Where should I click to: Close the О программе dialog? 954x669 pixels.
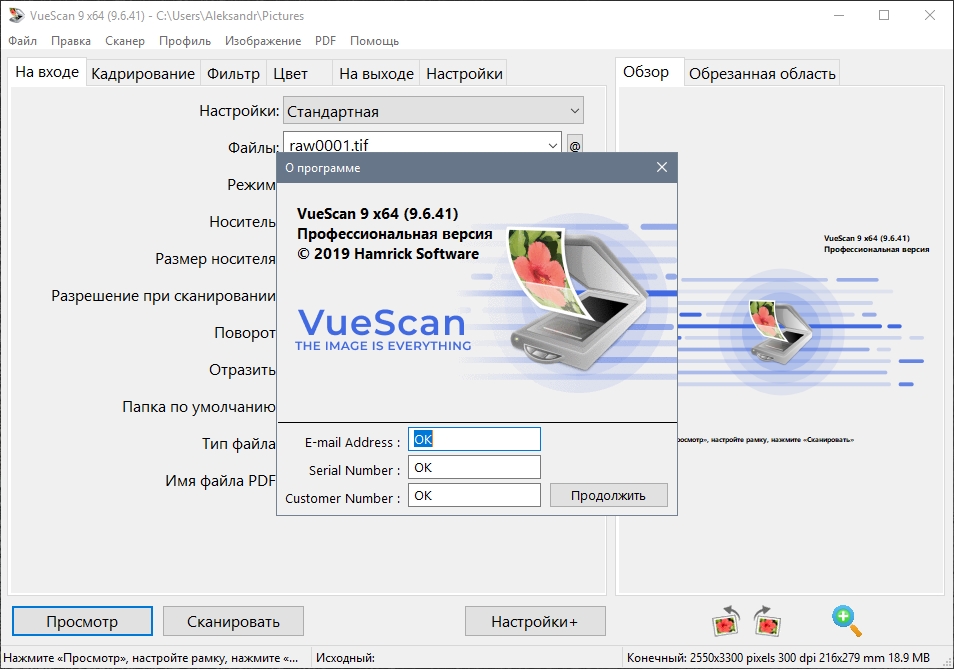coord(661,168)
